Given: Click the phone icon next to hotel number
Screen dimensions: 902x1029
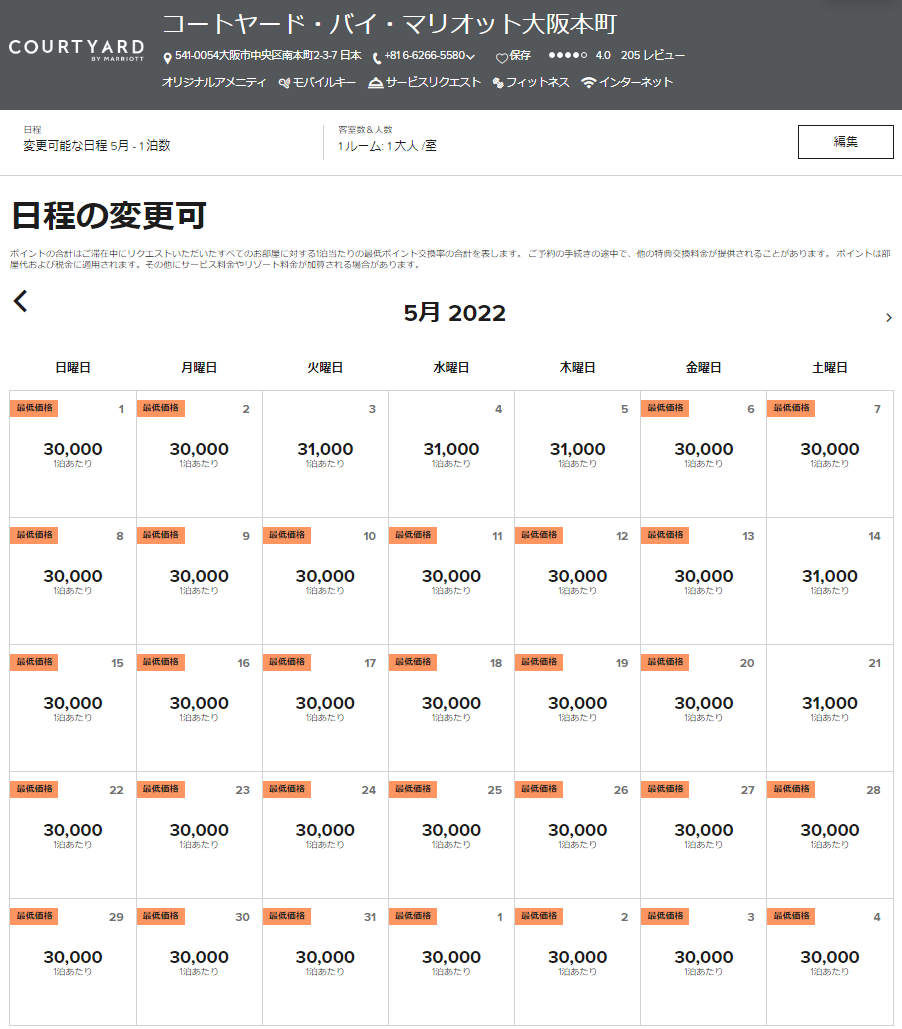Looking at the screenshot, I should click(x=377, y=58).
